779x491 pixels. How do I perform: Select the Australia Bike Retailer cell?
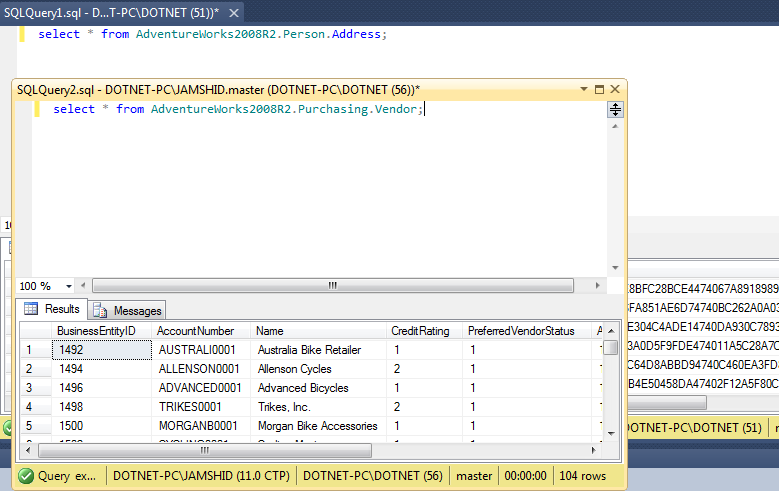click(x=309, y=350)
